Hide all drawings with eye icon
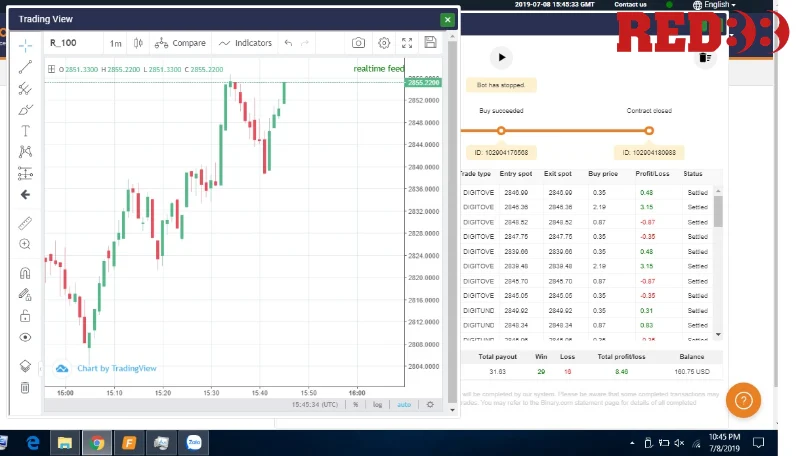The width and height of the screenshot is (800, 456). [x=26, y=337]
